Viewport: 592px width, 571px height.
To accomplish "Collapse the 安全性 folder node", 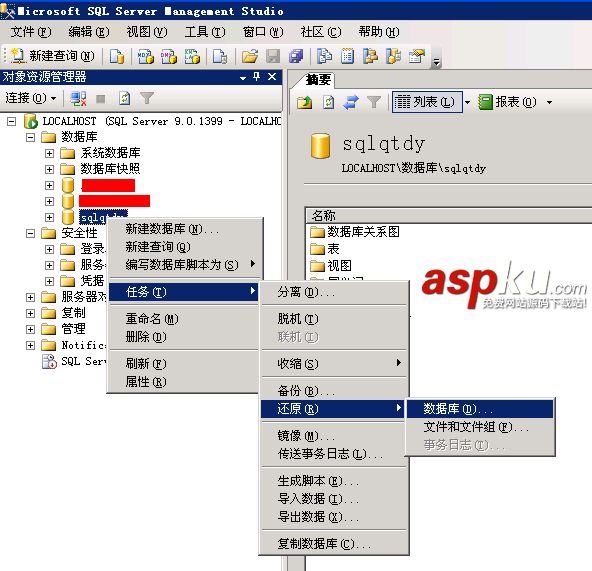I will tap(31, 233).
